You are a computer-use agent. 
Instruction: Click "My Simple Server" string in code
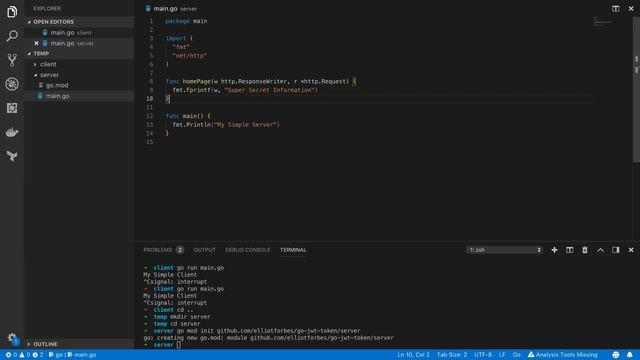(x=245, y=125)
